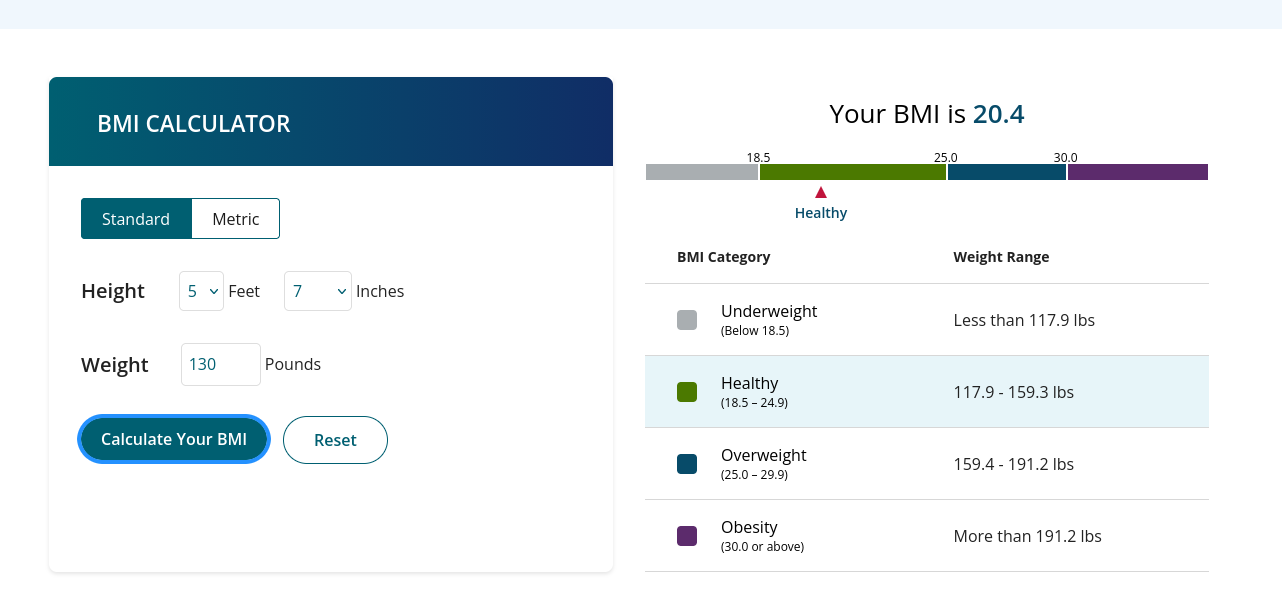This screenshot has width=1282, height=601.
Task: Click the purple Obesity color swatch
Action: 687,536
